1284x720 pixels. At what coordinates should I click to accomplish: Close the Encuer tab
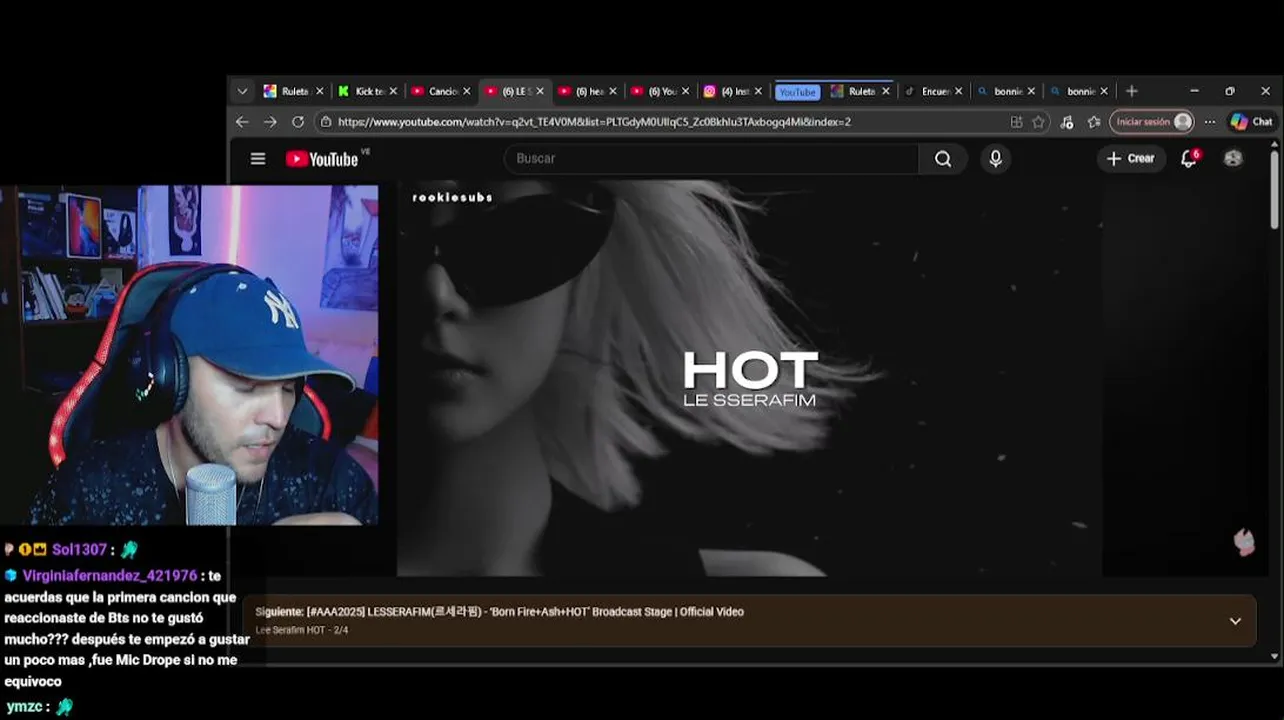coord(958,91)
